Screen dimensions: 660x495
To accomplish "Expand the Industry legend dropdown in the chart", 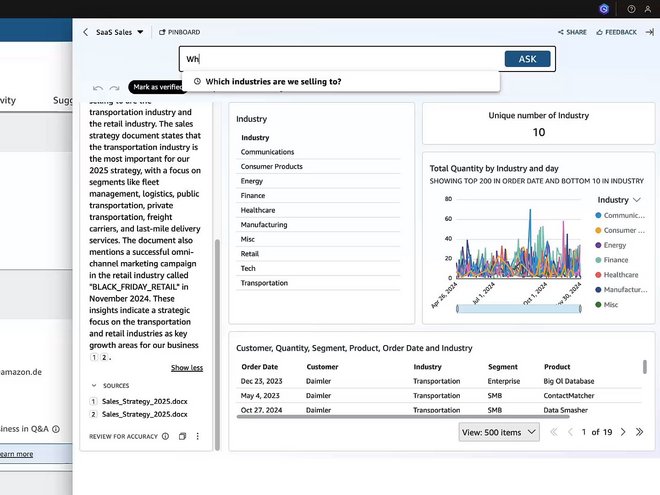I will point(637,200).
